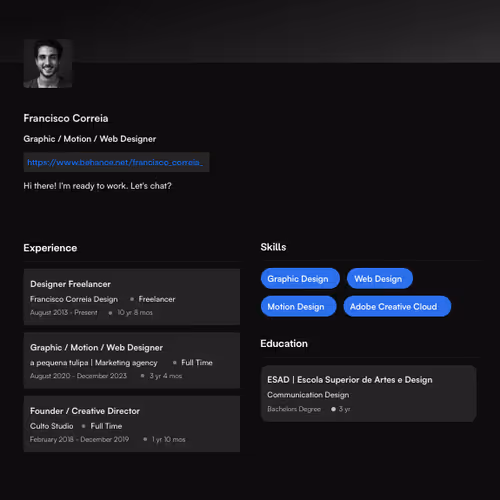The height and width of the screenshot is (500, 500).
Task: Click the Adobe Creative Cloud skill pill
Action: coord(397,306)
